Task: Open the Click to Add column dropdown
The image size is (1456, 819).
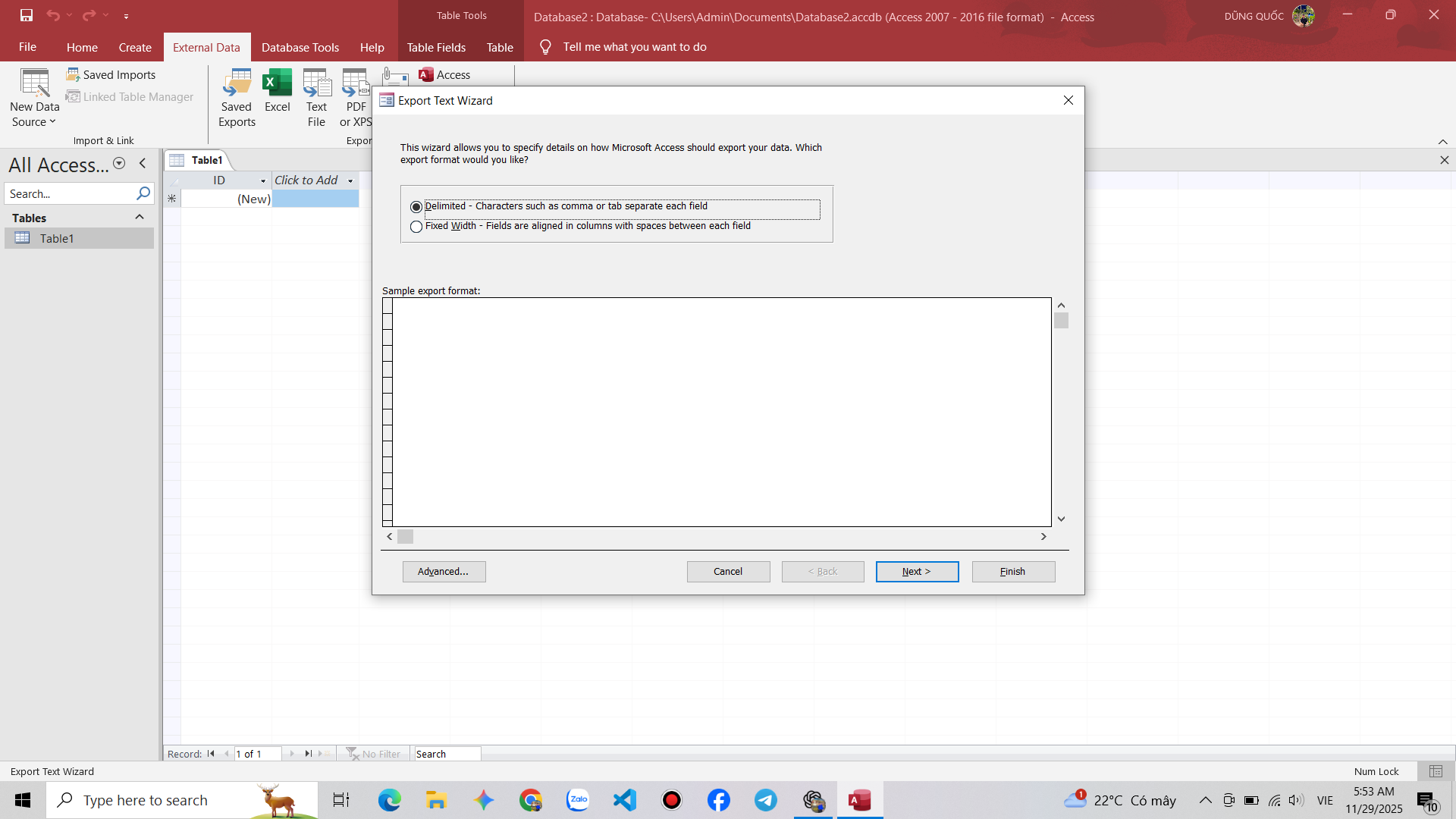Action: (x=350, y=180)
